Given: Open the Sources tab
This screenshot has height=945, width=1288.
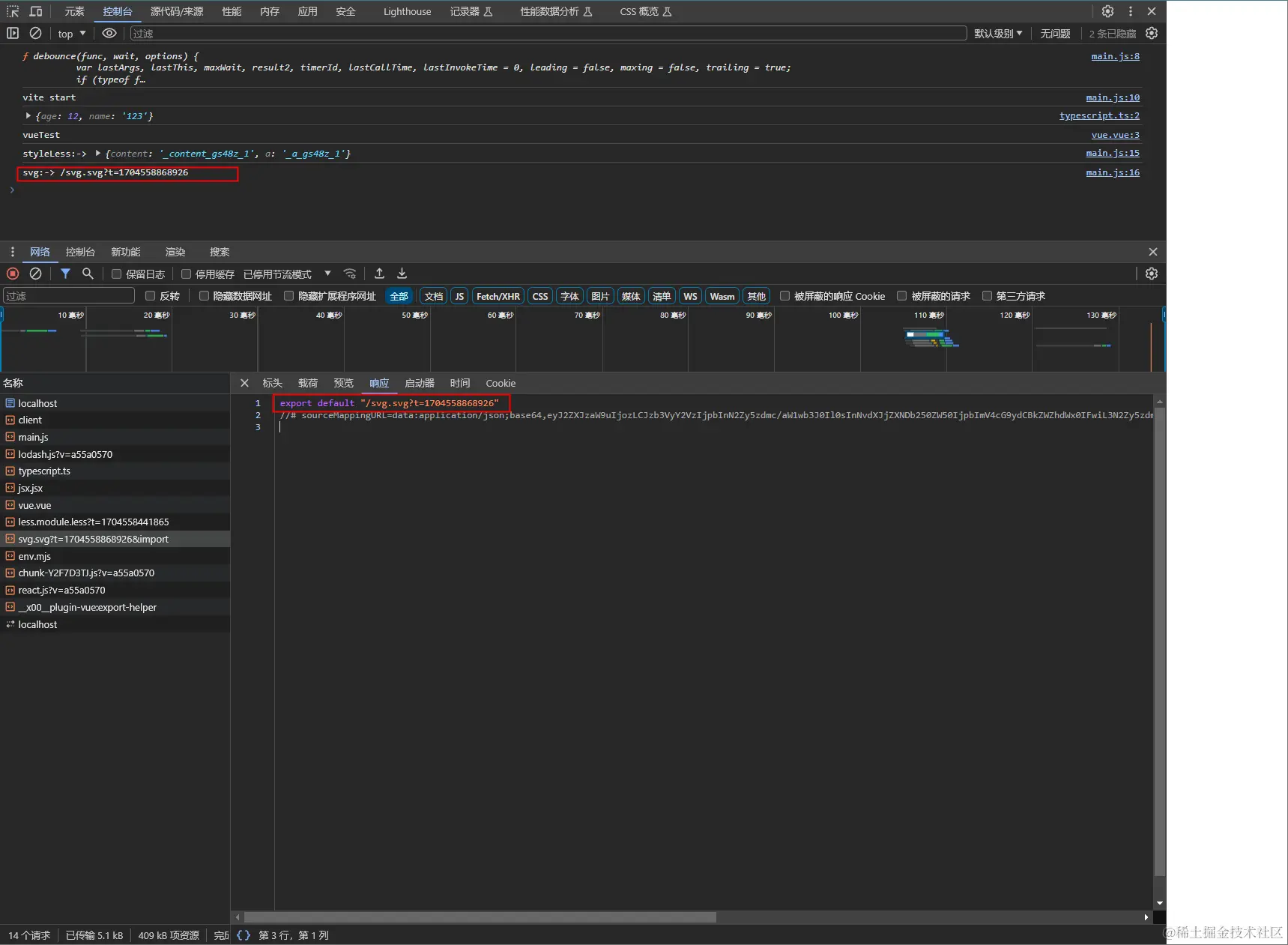Looking at the screenshot, I should tap(177, 11).
